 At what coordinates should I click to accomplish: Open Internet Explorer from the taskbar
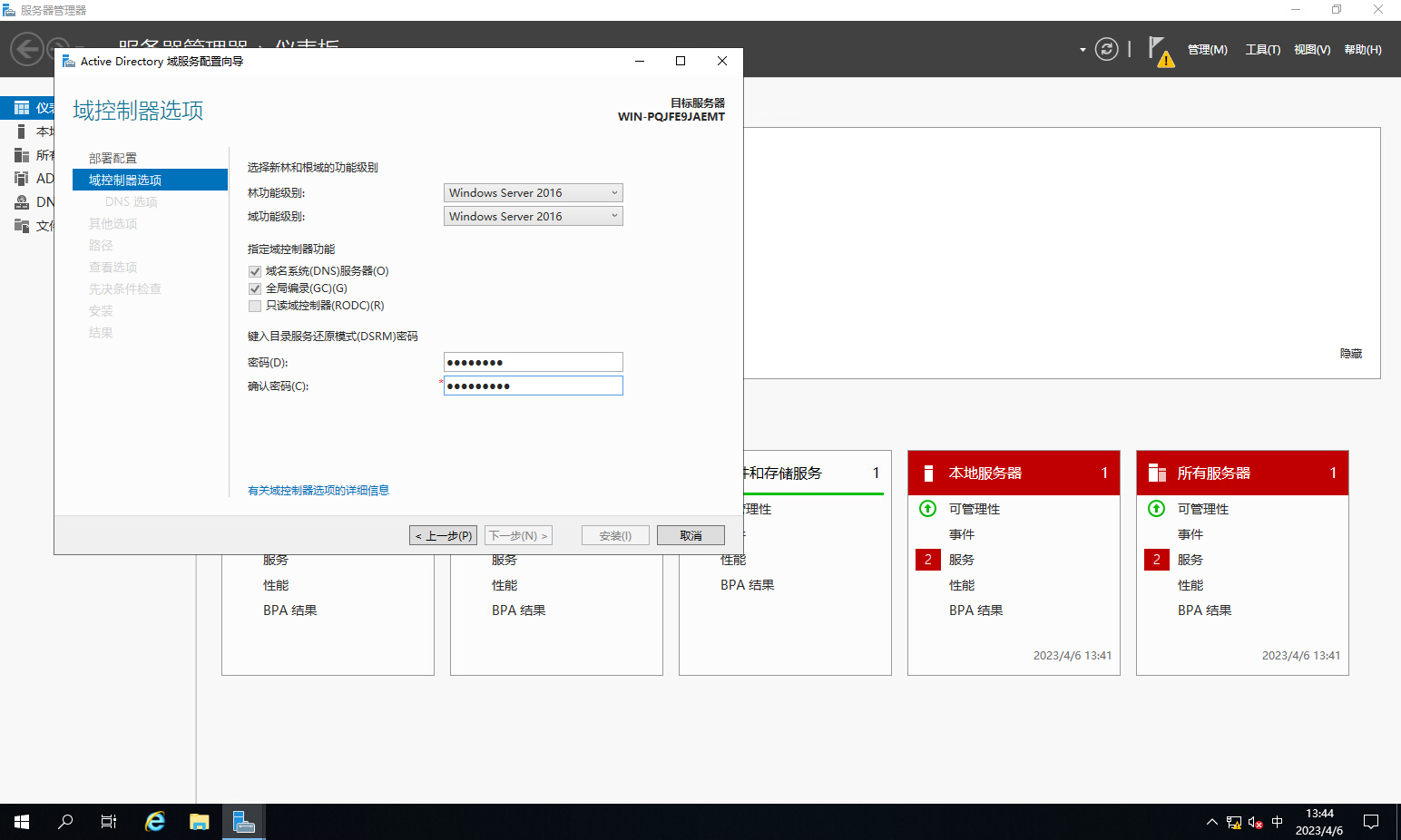[x=155, y=822]
